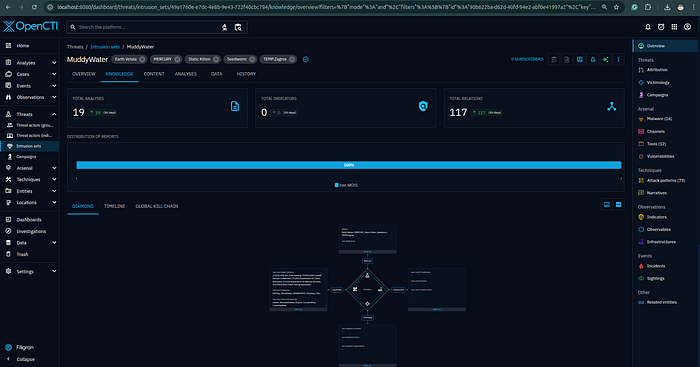Viewport: 700px width, 367px height.
Task: Remove the MERCURY alias chip
Action: 177,59
